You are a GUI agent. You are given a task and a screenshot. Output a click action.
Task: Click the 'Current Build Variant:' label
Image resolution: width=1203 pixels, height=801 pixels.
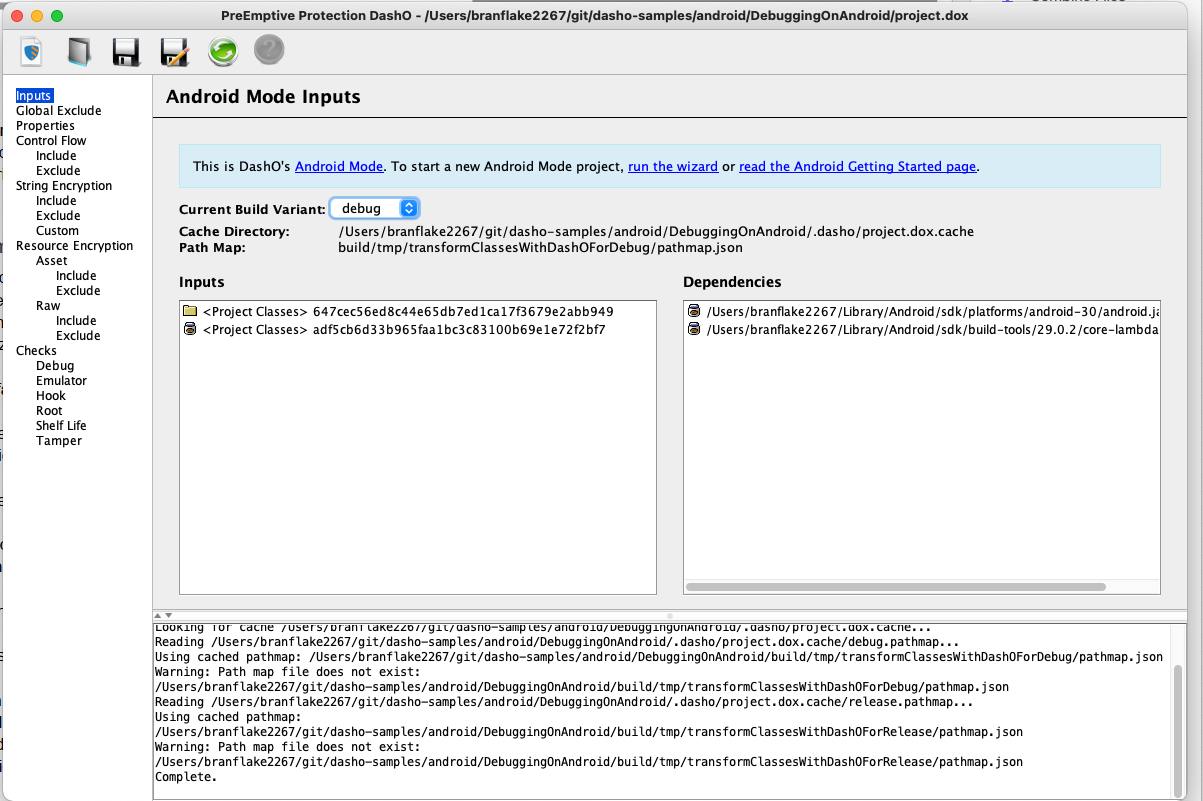(252, 209)
